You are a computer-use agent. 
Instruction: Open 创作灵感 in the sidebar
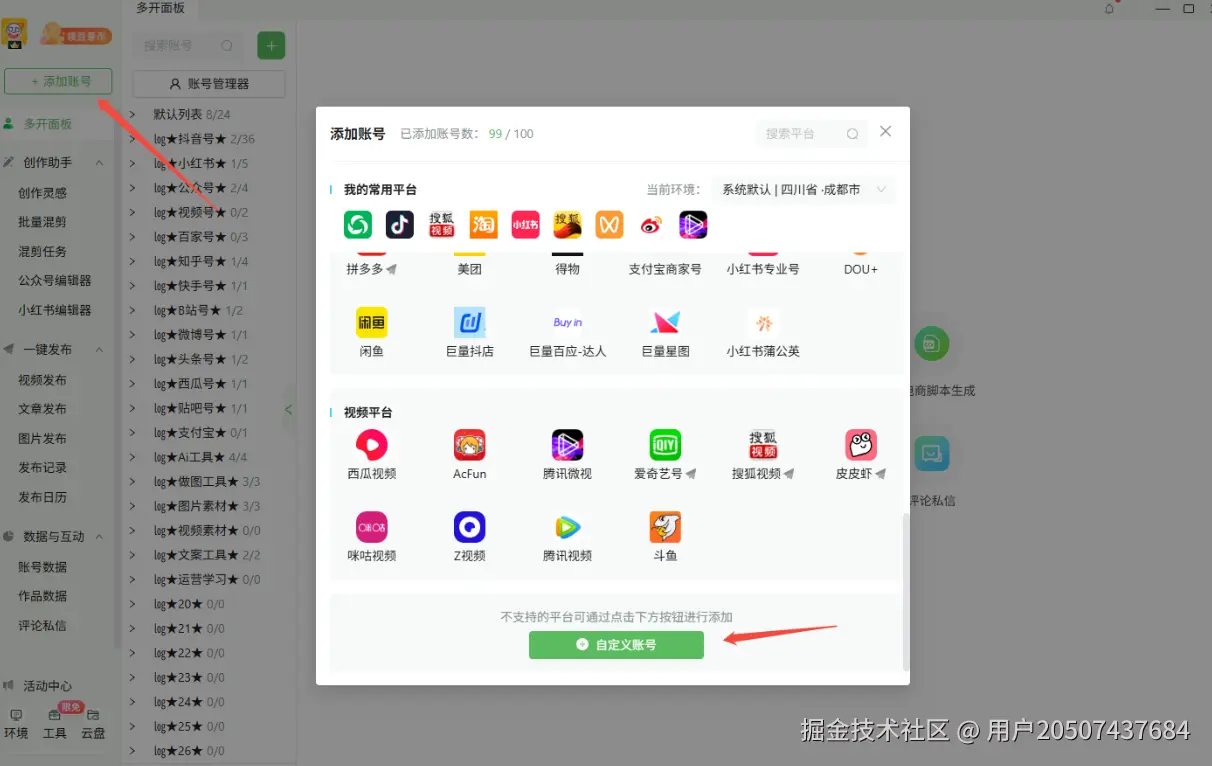pyautogui.click(x=42, y=193)
